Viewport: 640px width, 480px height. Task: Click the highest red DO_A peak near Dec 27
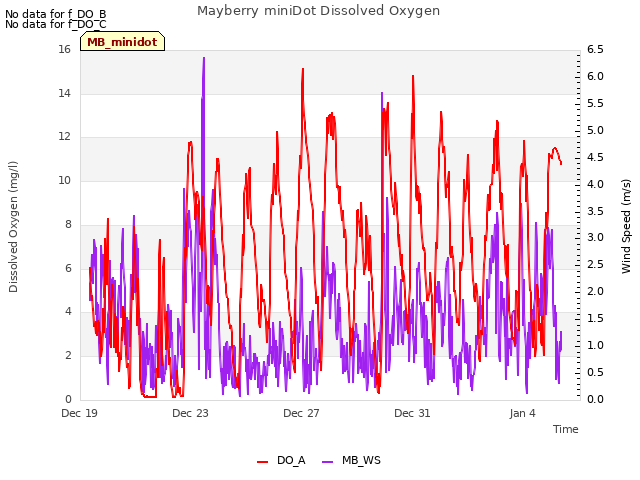pos(302,70)
